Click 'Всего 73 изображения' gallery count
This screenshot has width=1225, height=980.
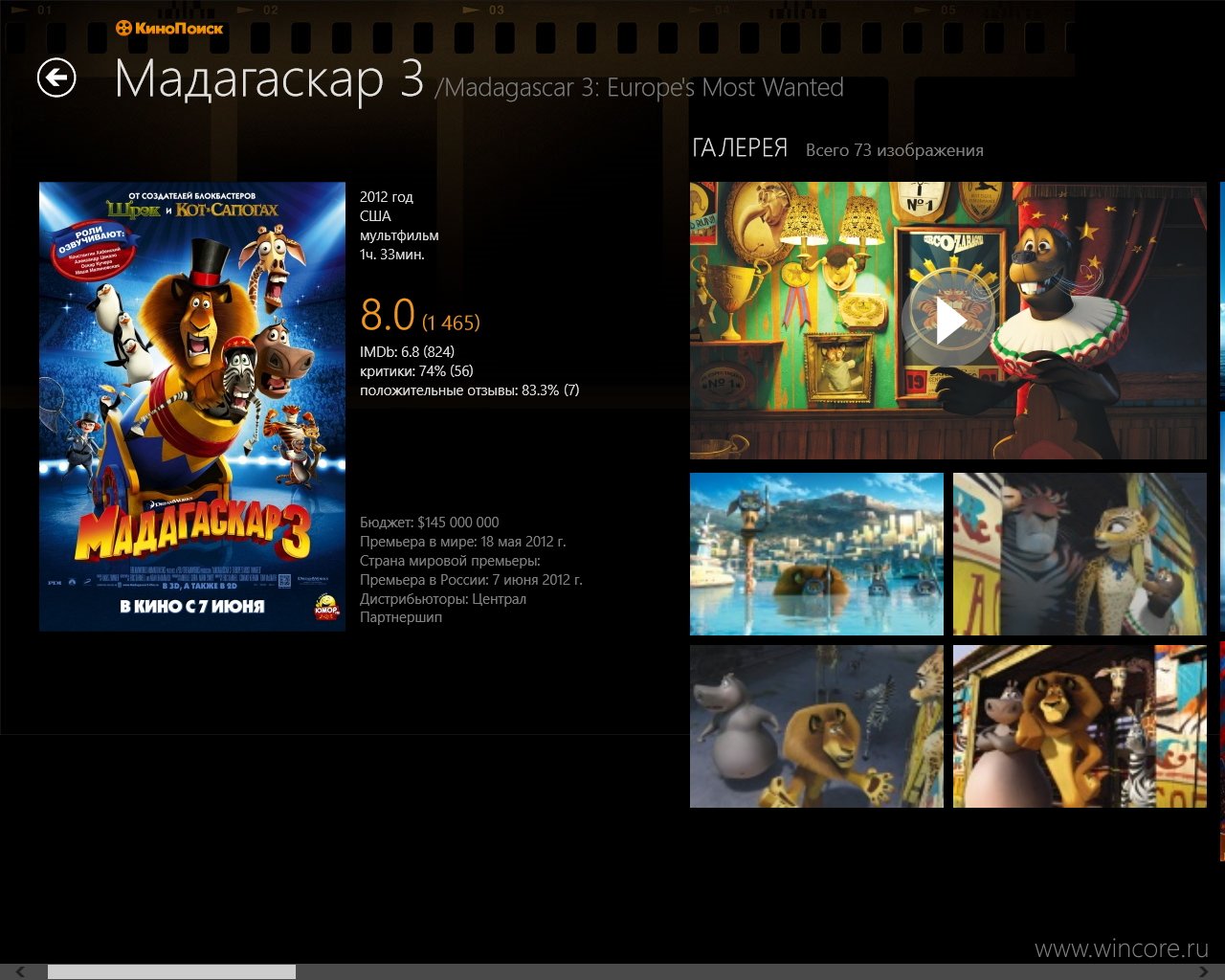coord(895,150)
